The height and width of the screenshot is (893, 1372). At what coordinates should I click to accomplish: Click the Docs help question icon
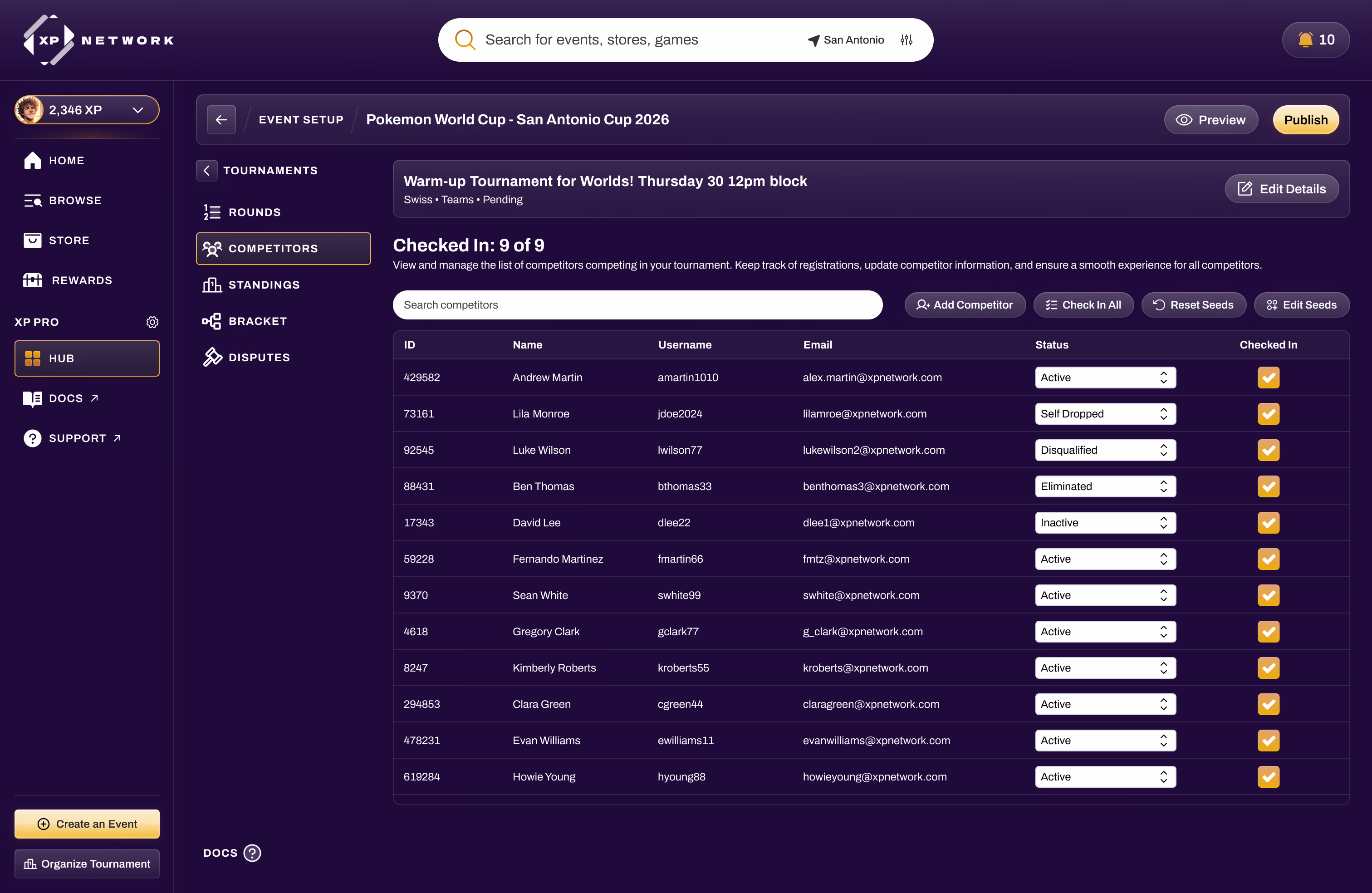tap(253, 853)
